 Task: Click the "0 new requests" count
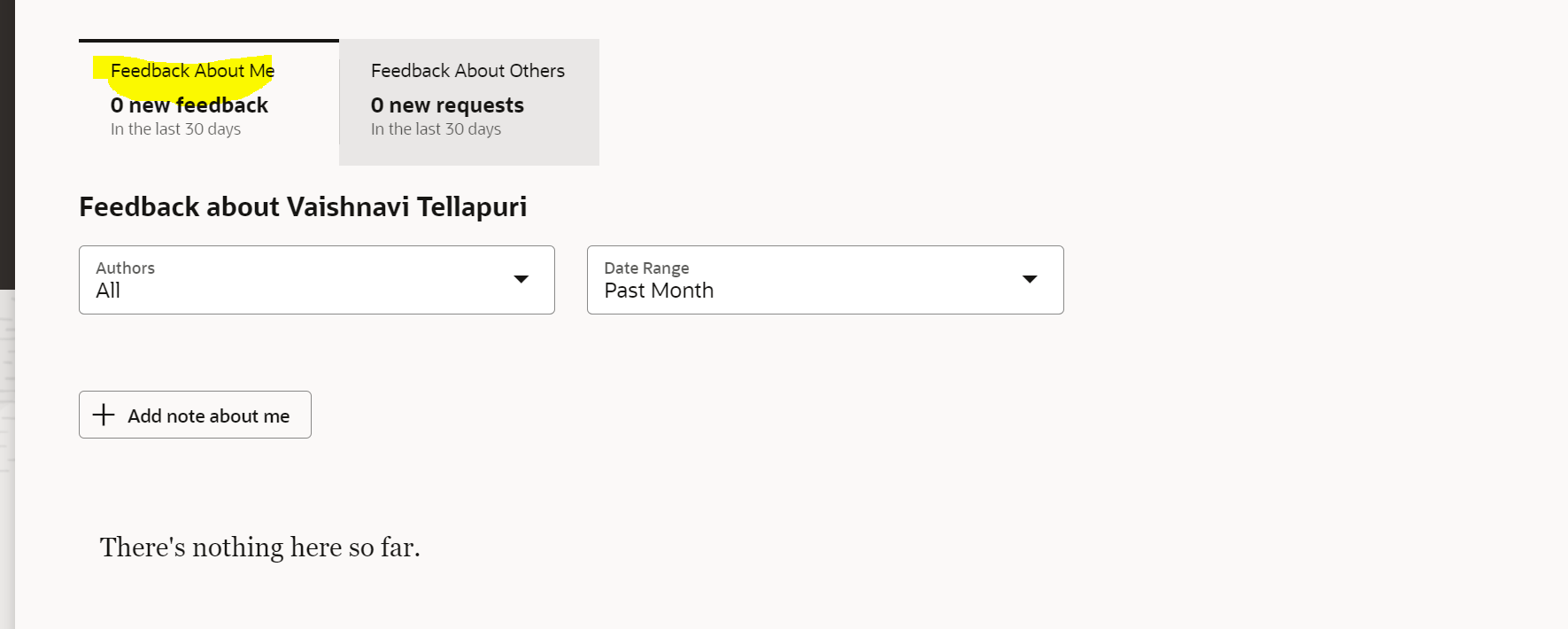447,105
